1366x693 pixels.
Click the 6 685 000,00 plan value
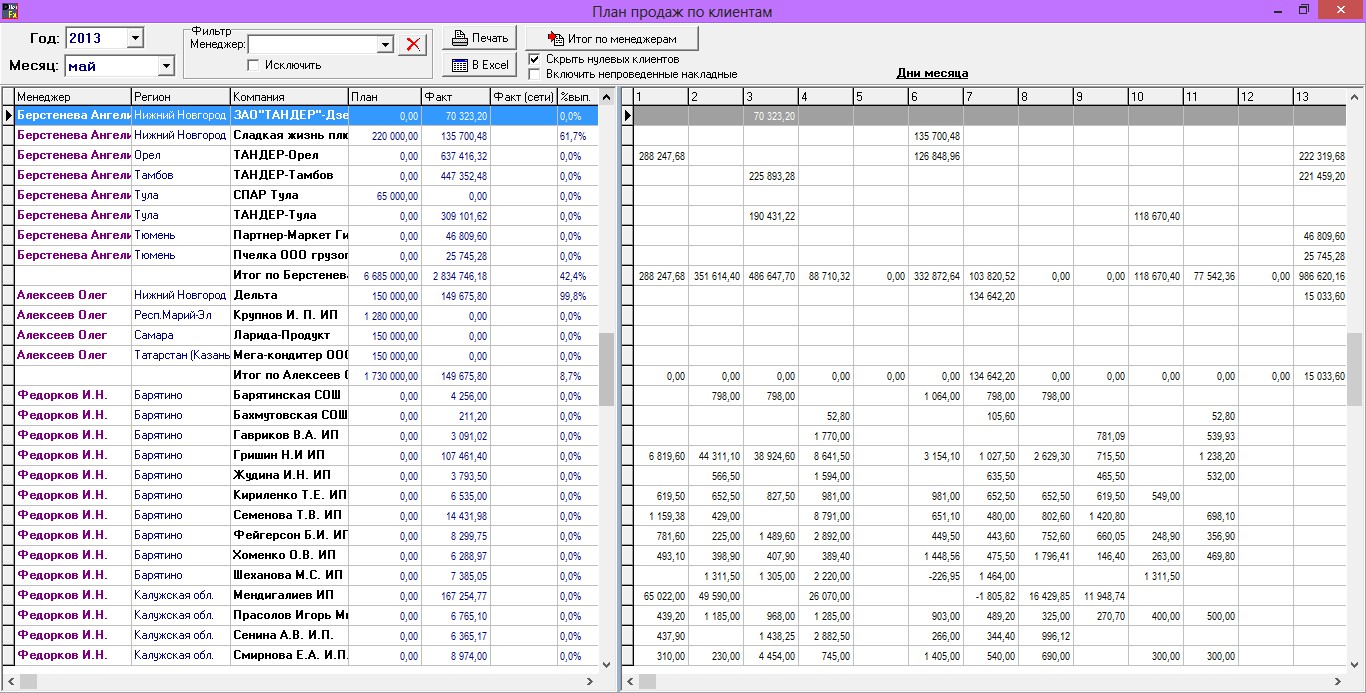(x=390, y=276)
